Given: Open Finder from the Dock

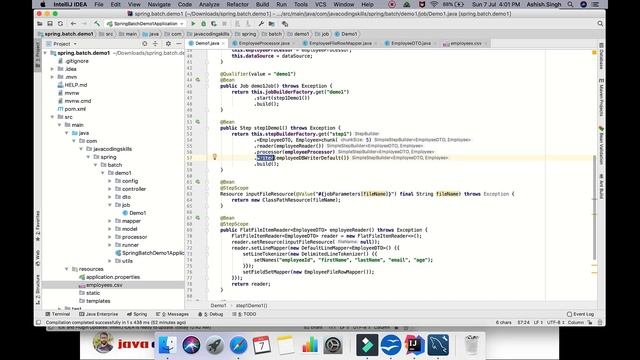Looking at the screenshot, I should coord(167,345).
